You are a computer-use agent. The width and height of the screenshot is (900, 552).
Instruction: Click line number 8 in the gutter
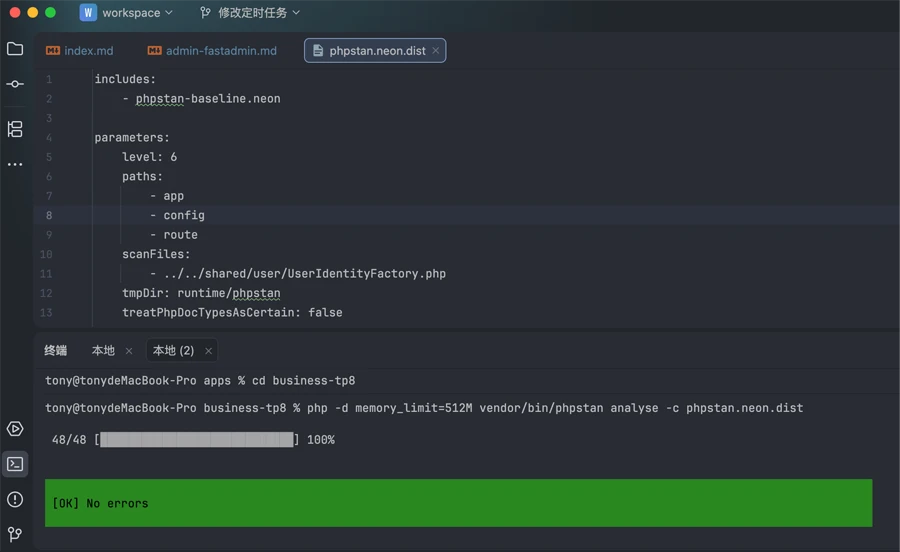(x=49, y=215)
